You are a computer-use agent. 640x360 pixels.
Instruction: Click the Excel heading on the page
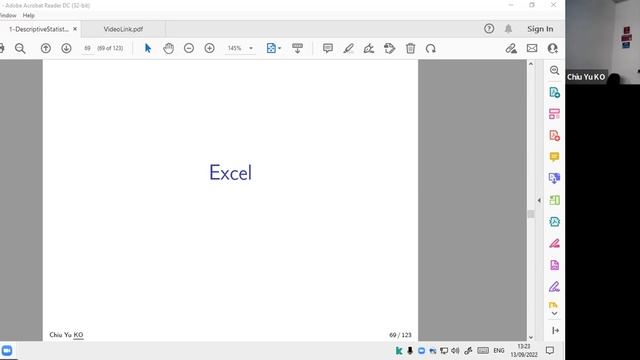(x=230, y=173)
